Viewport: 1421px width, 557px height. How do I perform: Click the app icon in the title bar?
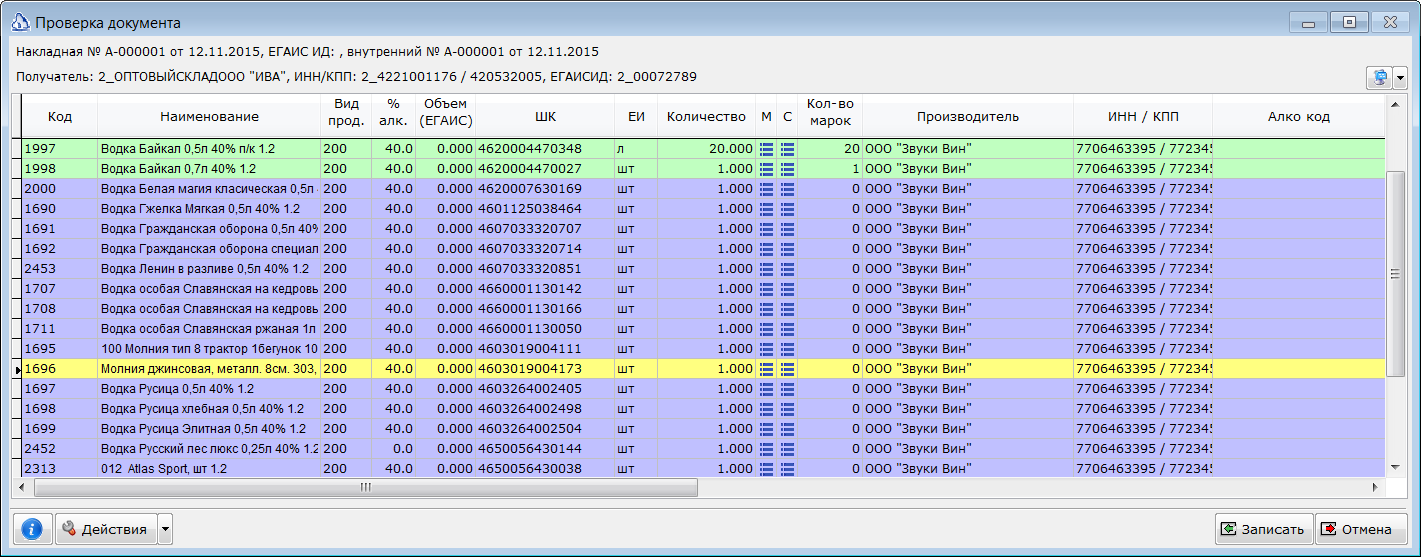pos(19,22)
